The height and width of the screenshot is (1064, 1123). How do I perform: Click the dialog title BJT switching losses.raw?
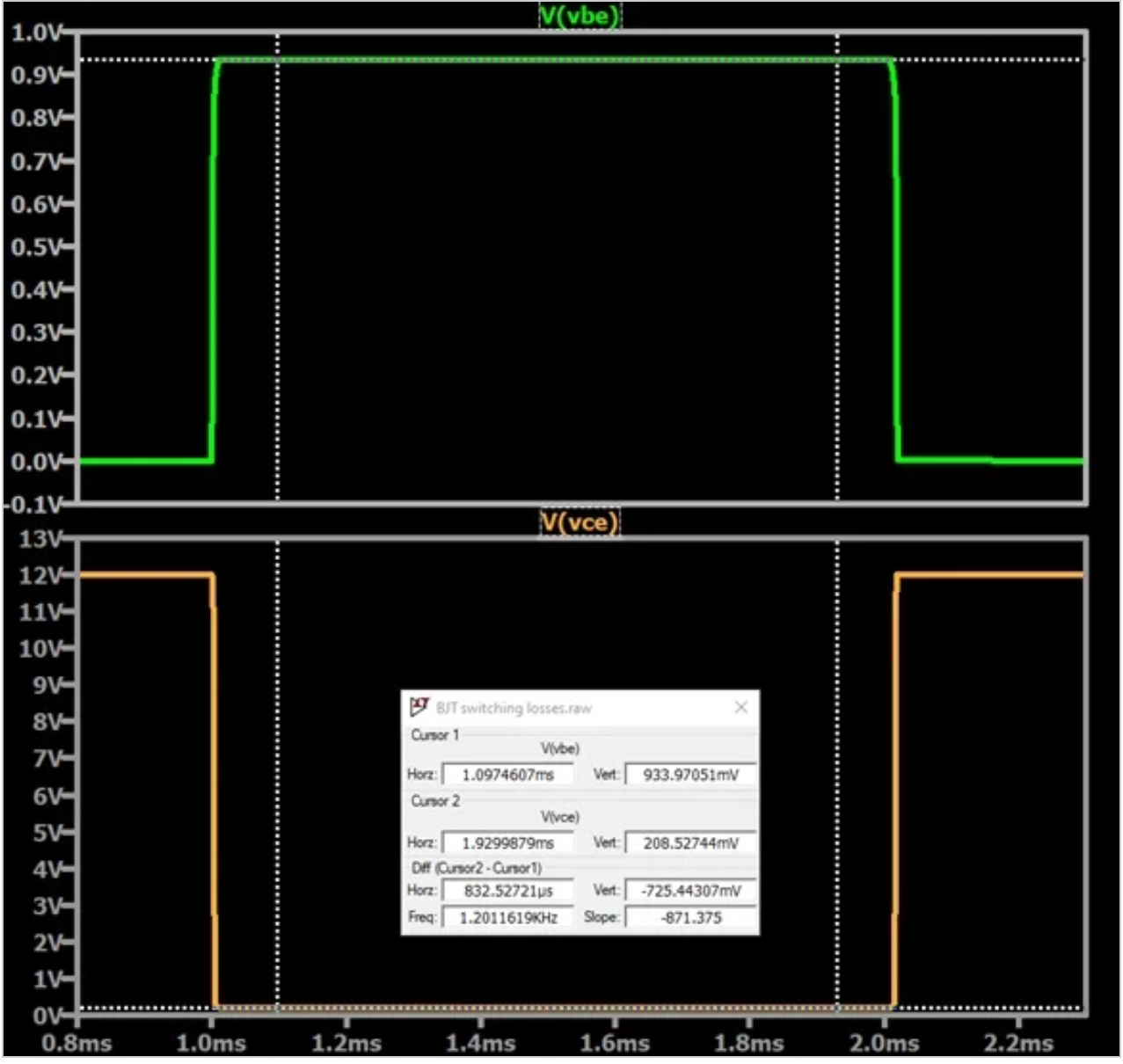tap(514, 708)
